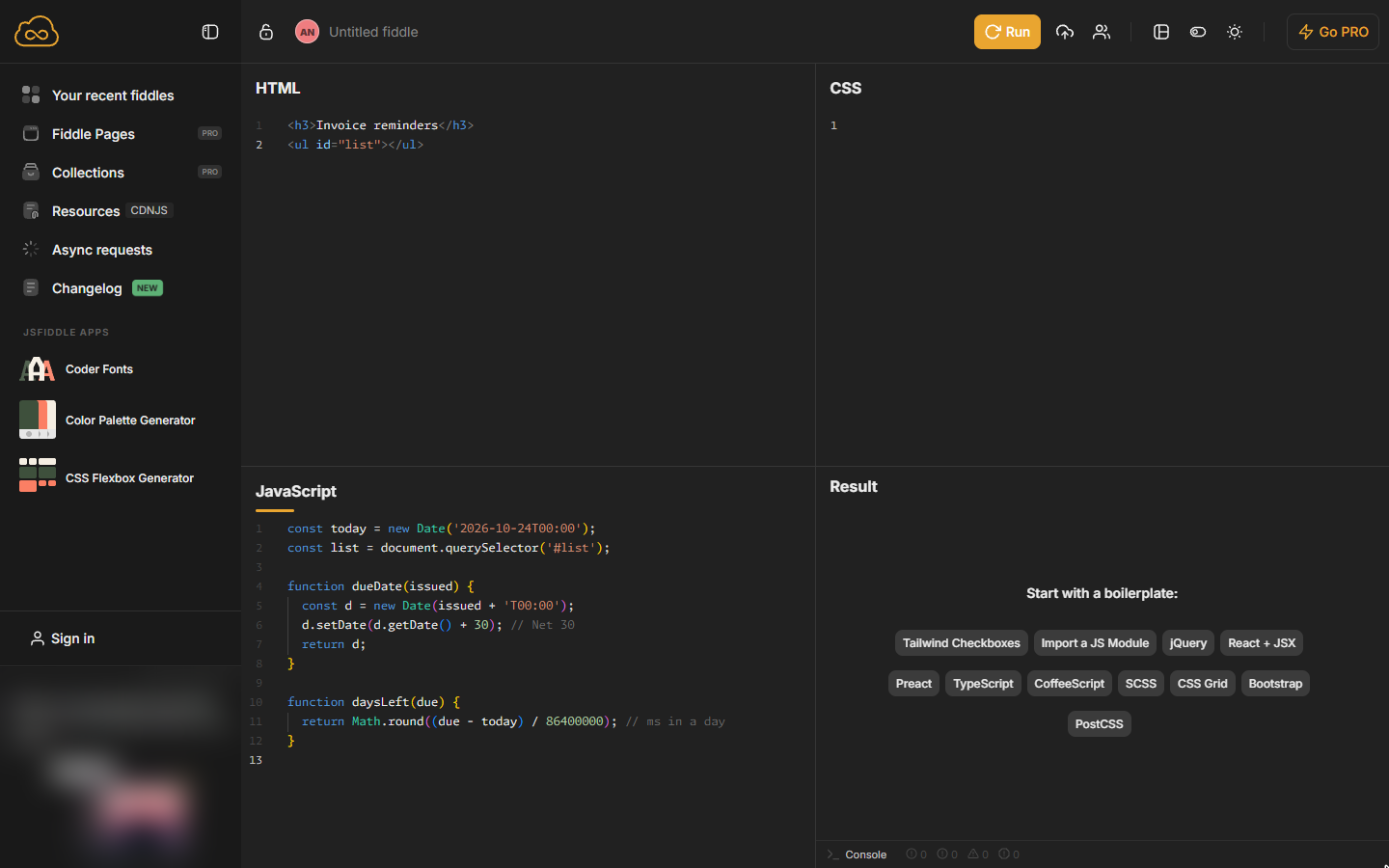The height and width of the screenshot is (868, 1389).
Task: Click the "Invoice reminders" heading line in HTML
Action: point(380,125)
